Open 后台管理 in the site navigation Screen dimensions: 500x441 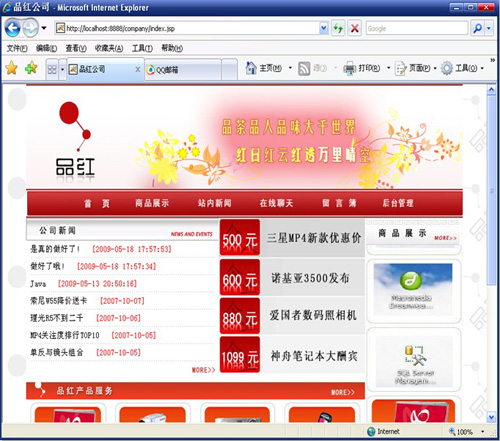pyautogui.click(x=398, y=203)
